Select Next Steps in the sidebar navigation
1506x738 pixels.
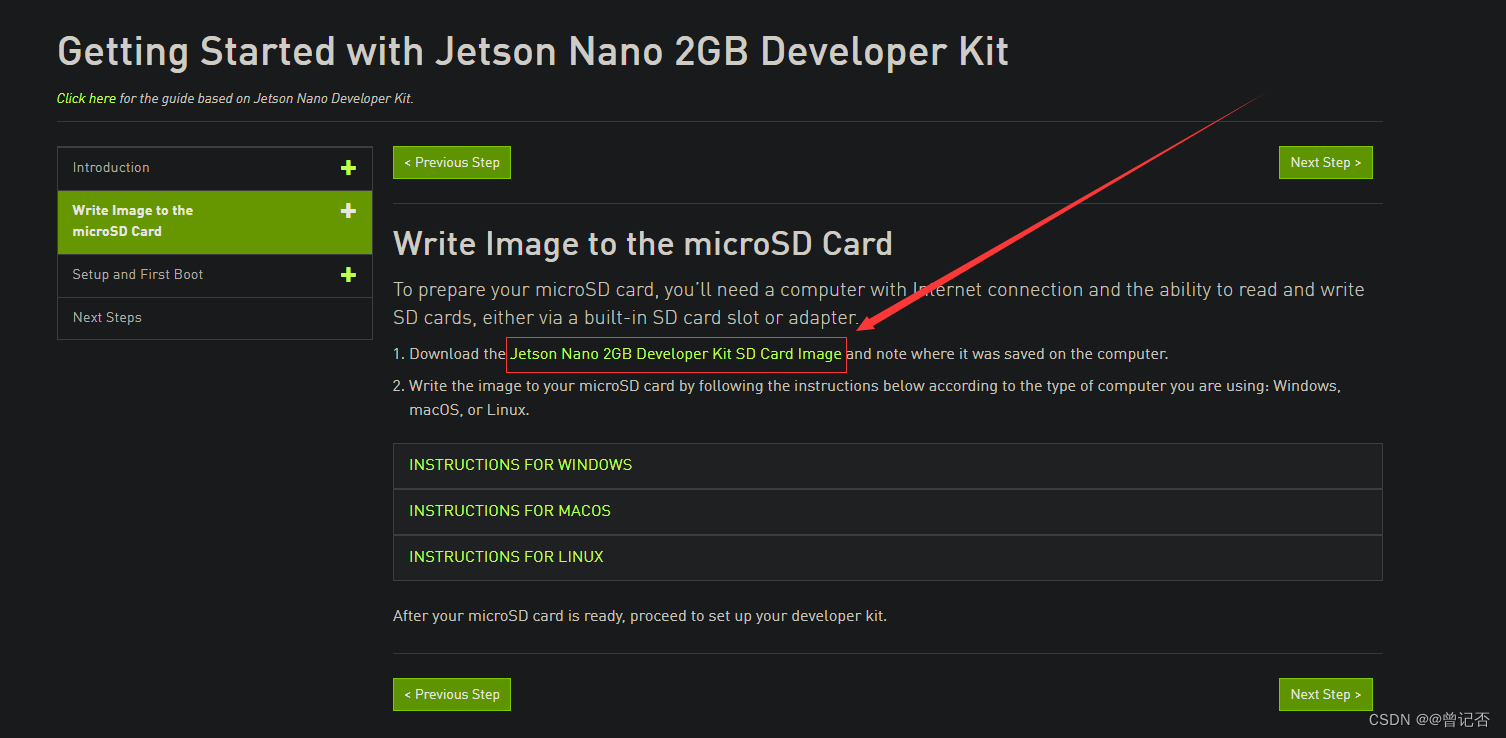107,318
